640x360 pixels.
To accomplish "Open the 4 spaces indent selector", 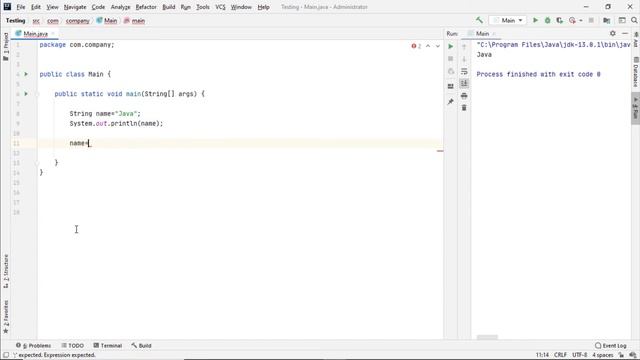I will click(603, 355).
